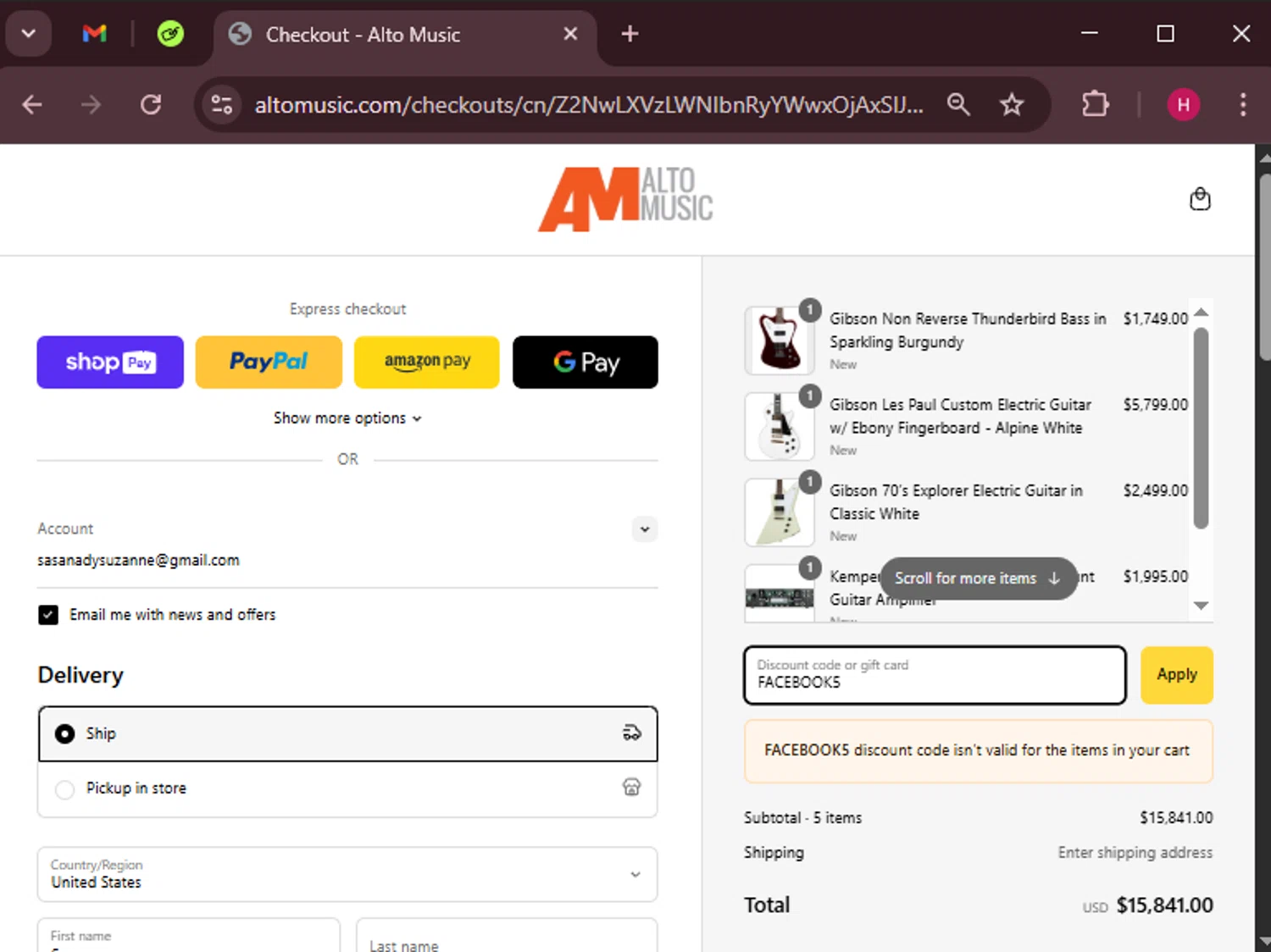Go forward to the next page
Screen dimensions: 1271x952
(x=91, y=105)
